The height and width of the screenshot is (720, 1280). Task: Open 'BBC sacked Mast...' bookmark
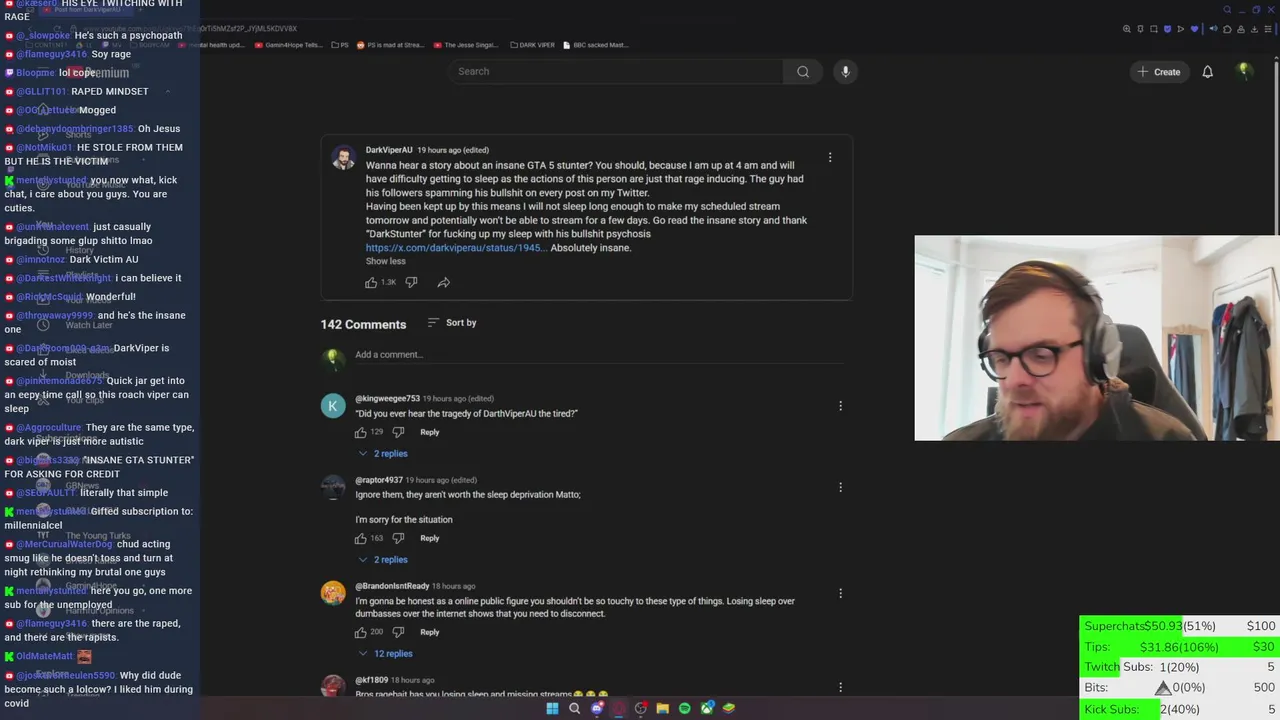[596, 45]
